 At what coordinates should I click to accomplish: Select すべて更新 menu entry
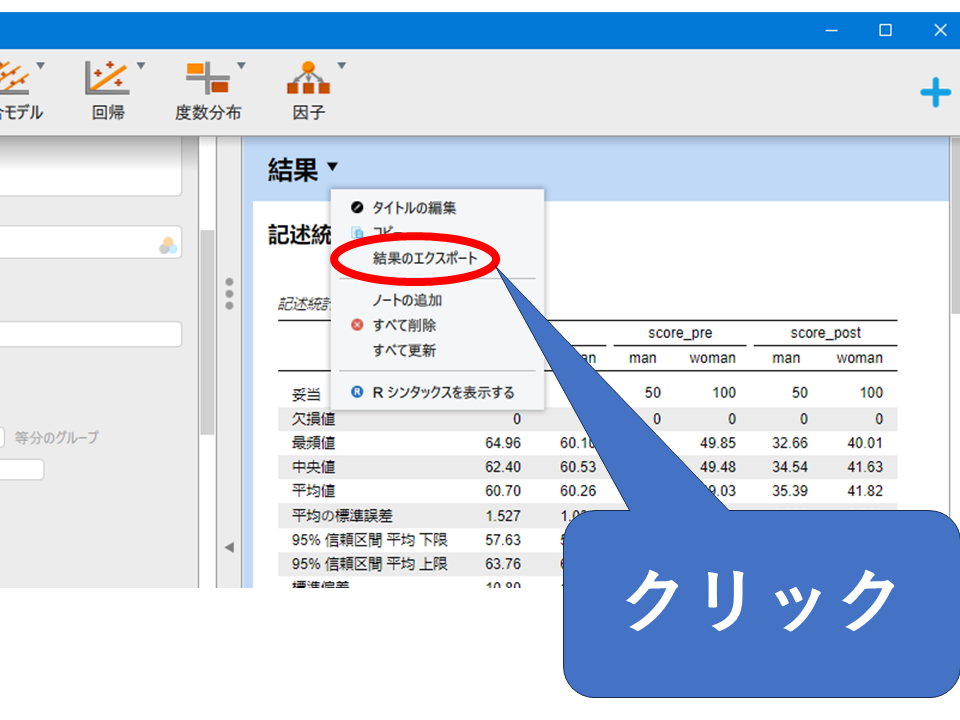(404, 351)
